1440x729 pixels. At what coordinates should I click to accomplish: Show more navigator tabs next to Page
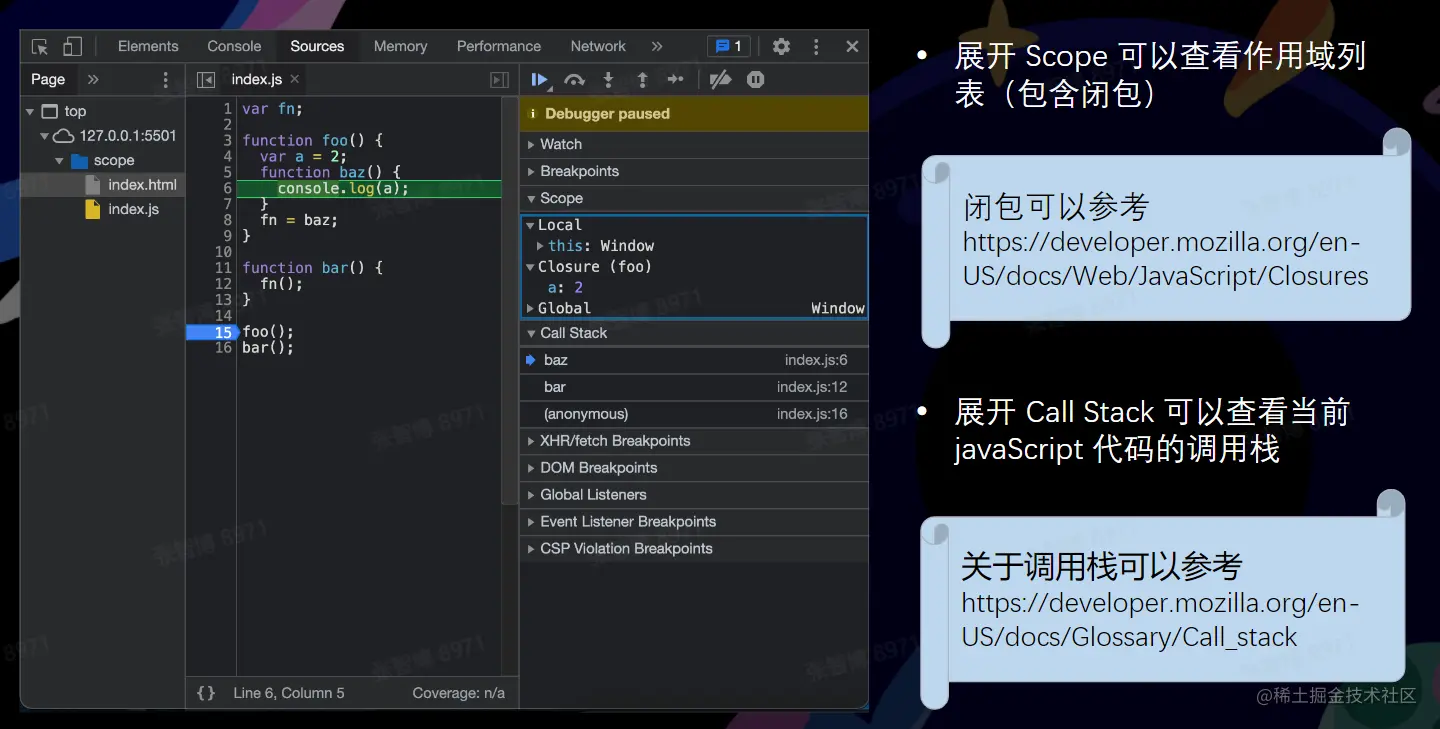[93, 79]
